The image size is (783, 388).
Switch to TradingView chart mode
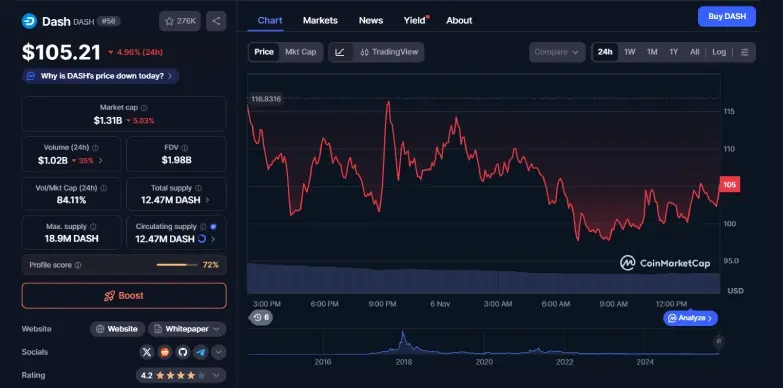[x=389, y=52]
